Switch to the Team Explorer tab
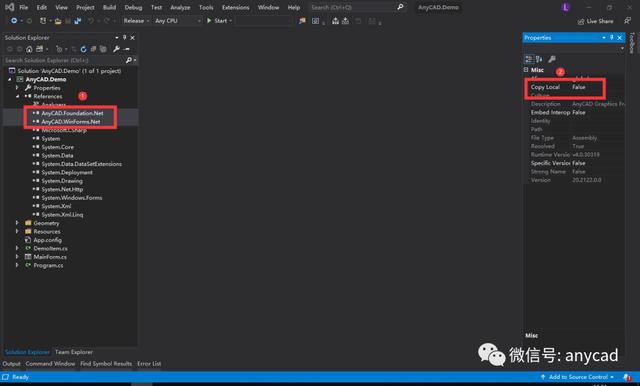 pos(74,352)
